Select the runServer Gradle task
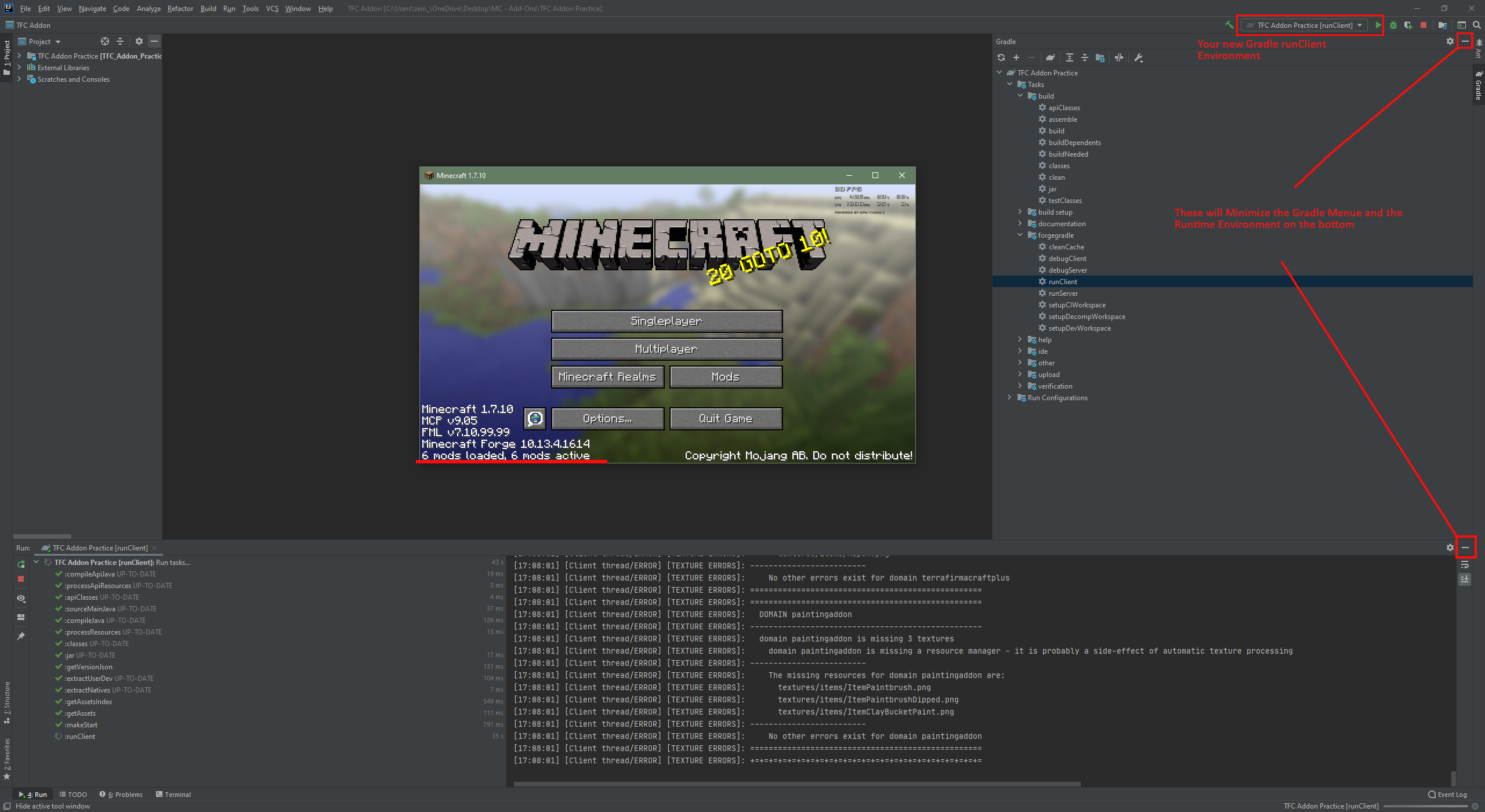 coord(1063,293)
